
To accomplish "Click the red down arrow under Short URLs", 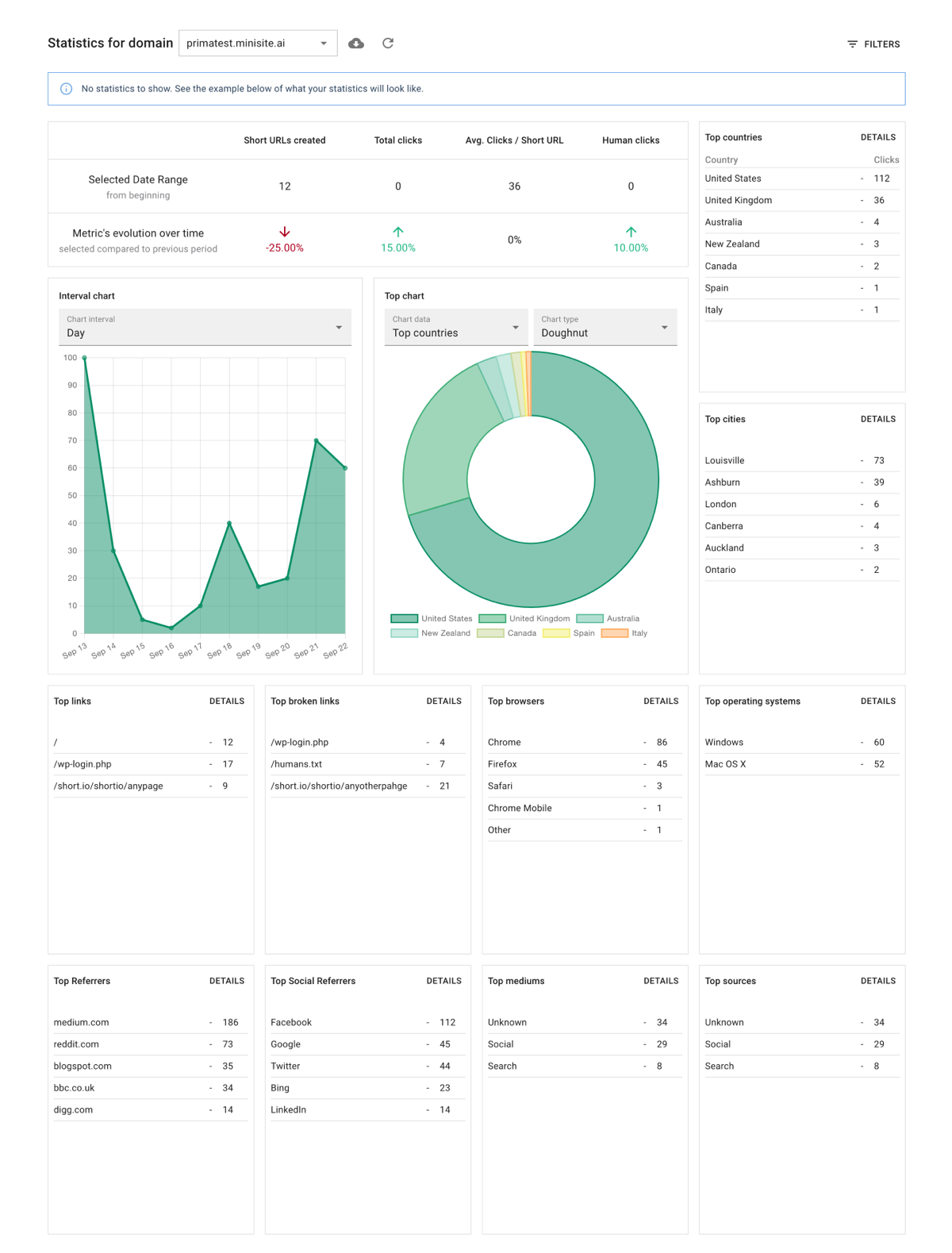I will [x=285, y=232].
